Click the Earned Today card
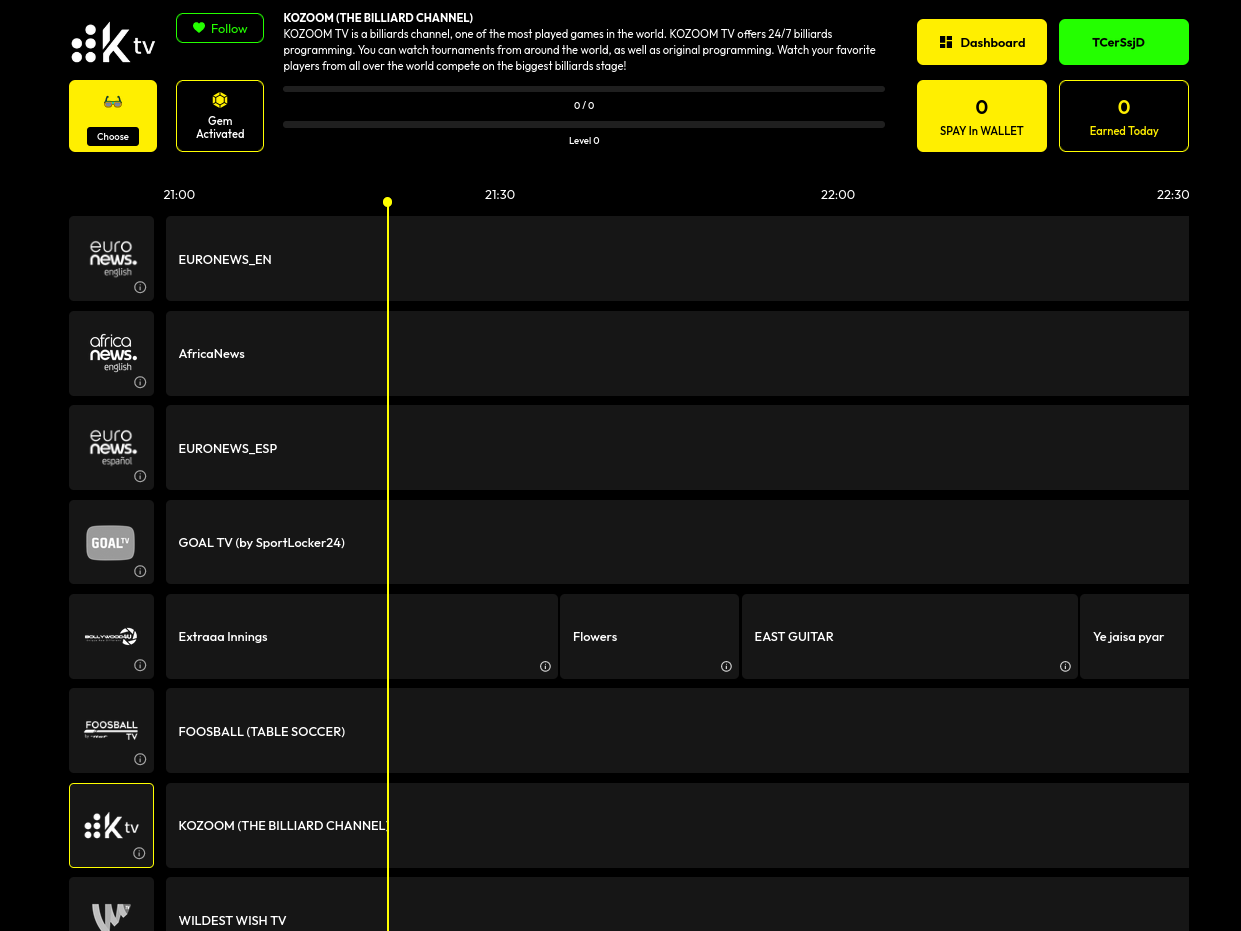Viewport: 1241px width, 931px height. 1124,116
